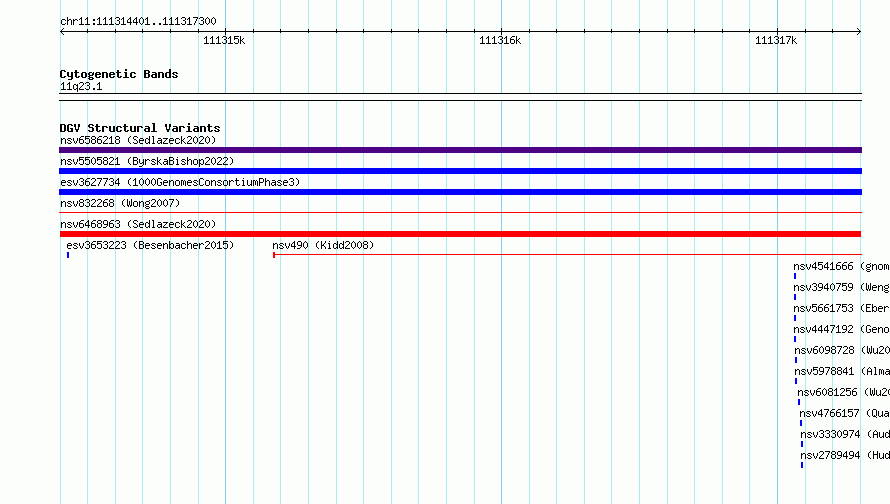Click the DGV Structural Variants track title
This screenshot has width=890, height=504.
140,128
